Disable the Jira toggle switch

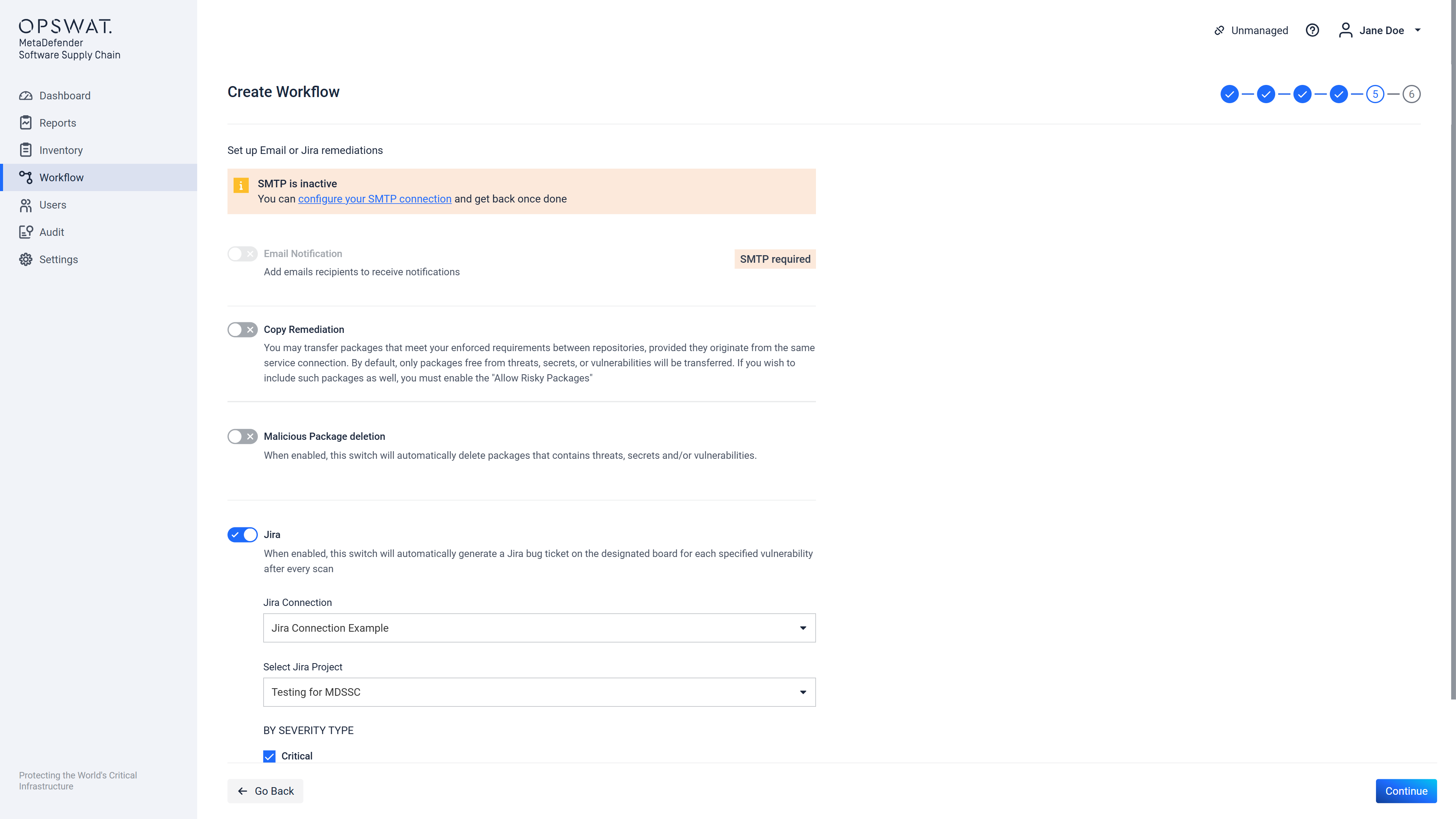tap(243, 535)
